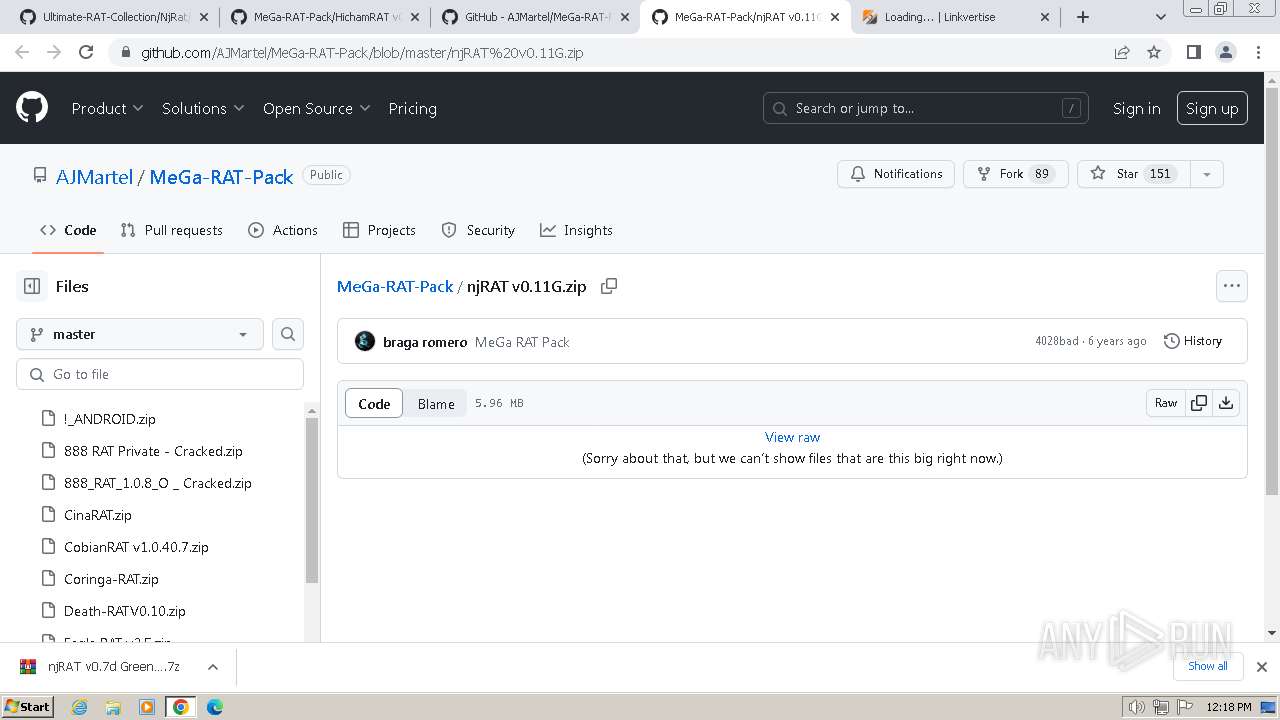Open the three-dot more file actions menu
1280x720 pixels.
click(1231, 286)
